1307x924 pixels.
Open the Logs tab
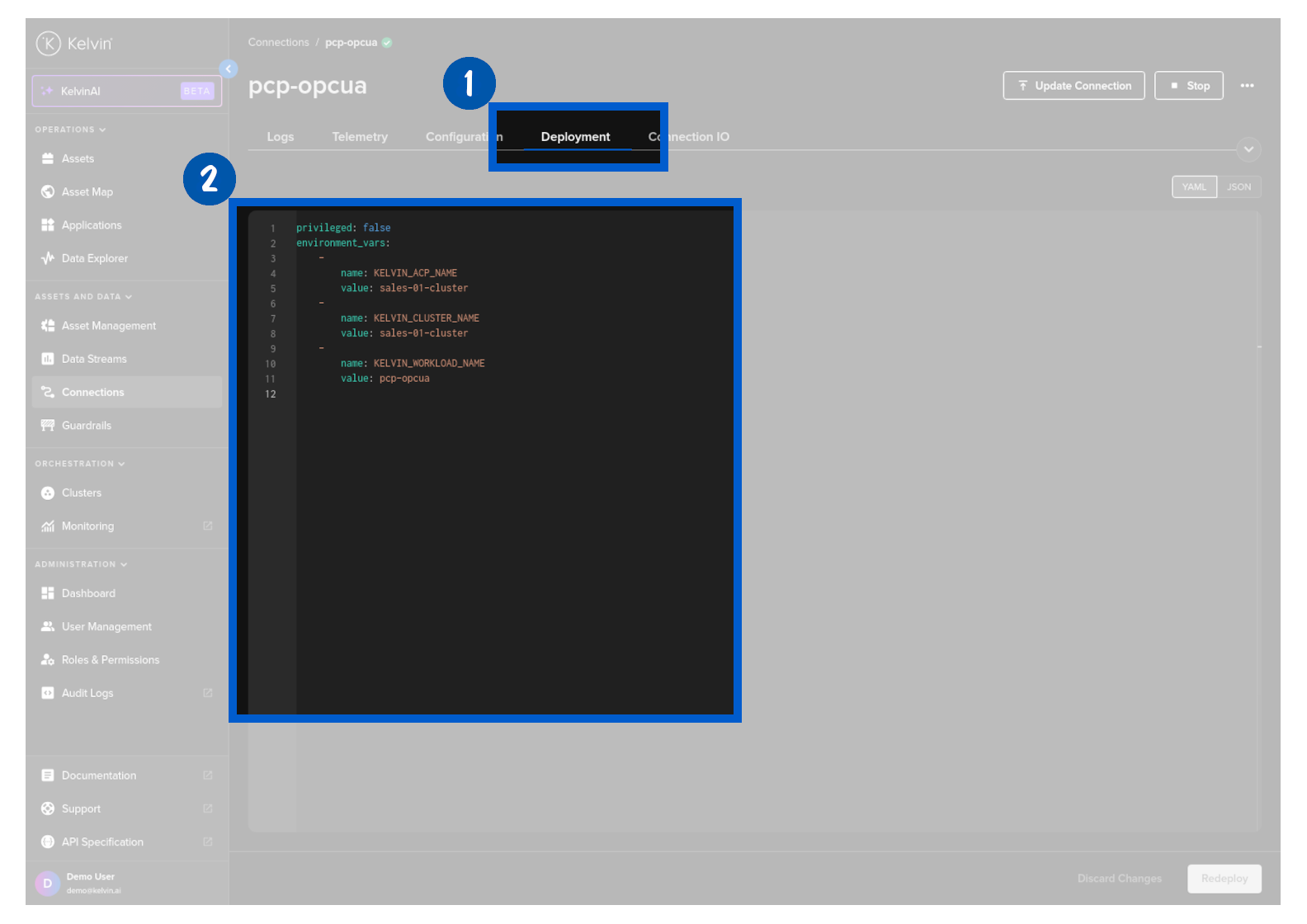tap(281, 137)
